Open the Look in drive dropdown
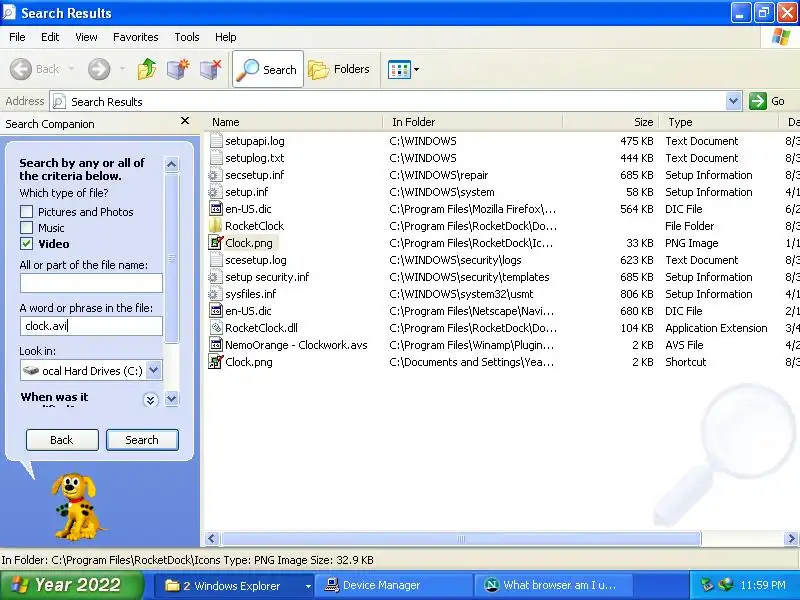Screen dimensions: 800x600 click(154, 370)
